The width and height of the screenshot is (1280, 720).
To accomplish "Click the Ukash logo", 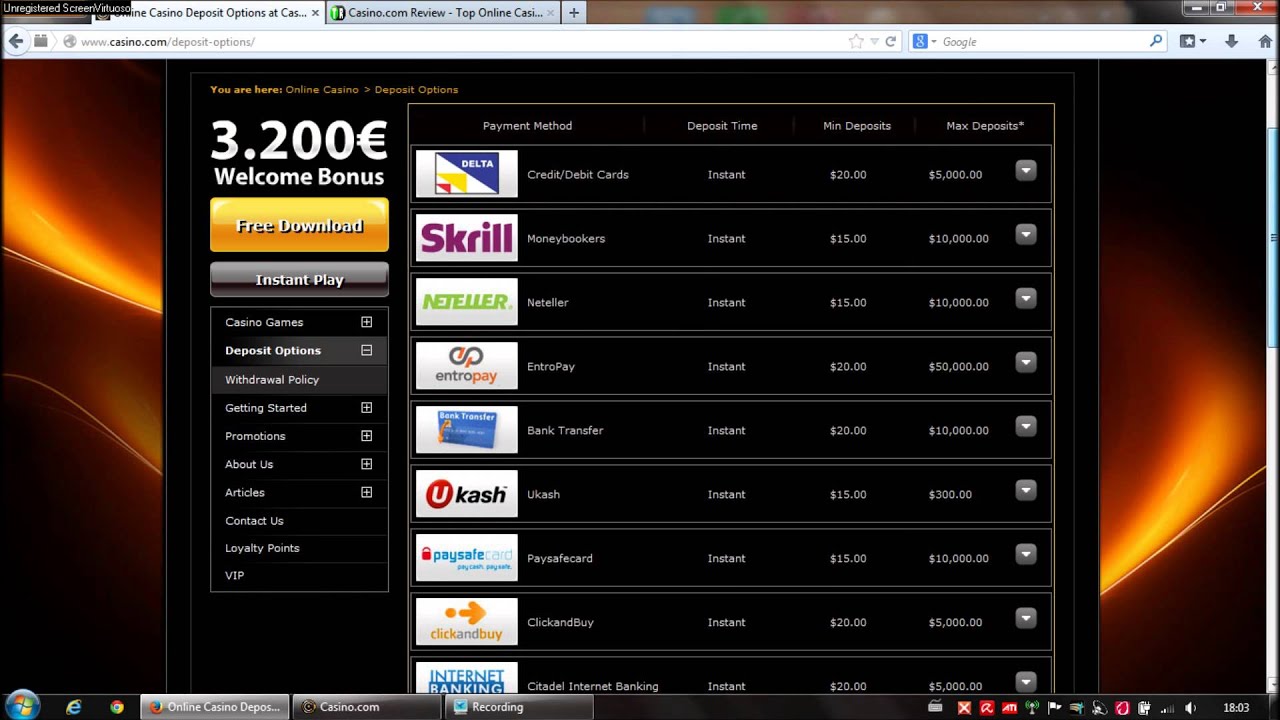I will (x=467, y=494).
